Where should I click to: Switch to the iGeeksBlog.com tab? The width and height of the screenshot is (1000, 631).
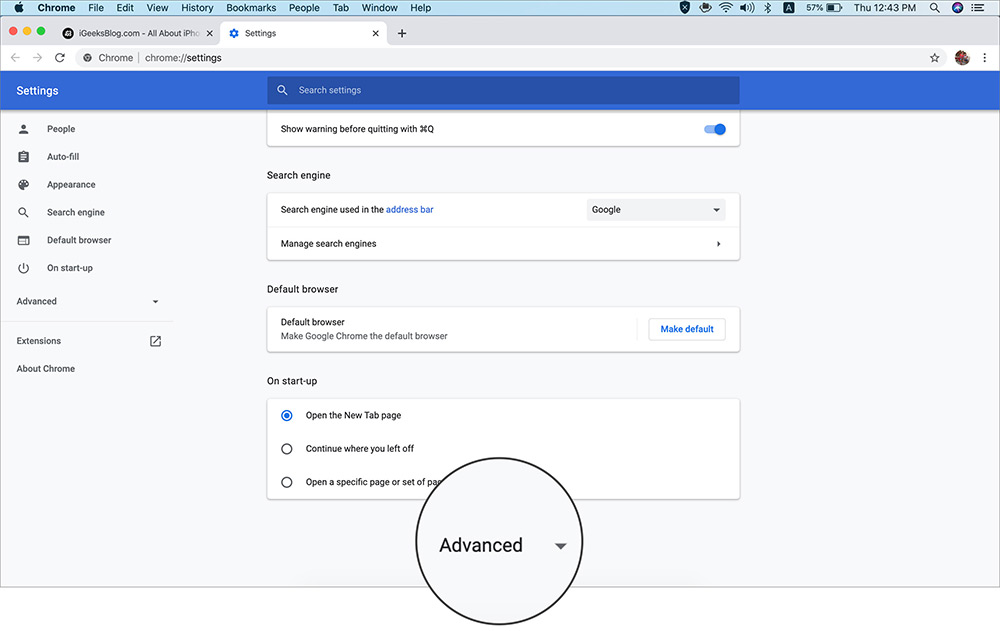(x=135, y=32)
